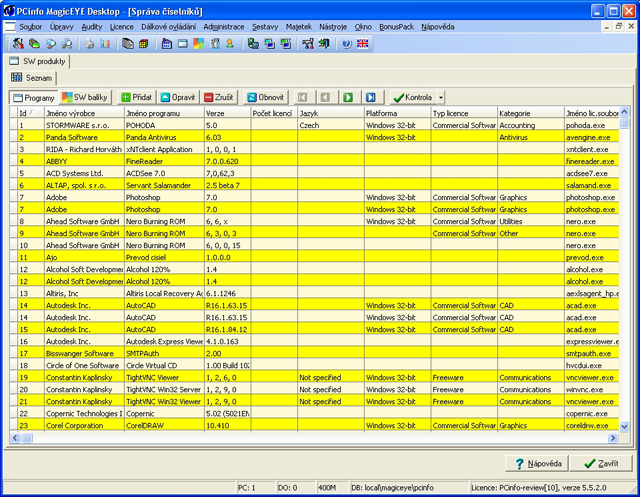Open the Soubor menu
640x497 pixels.
pyautogui.click(x=31, y=27)
